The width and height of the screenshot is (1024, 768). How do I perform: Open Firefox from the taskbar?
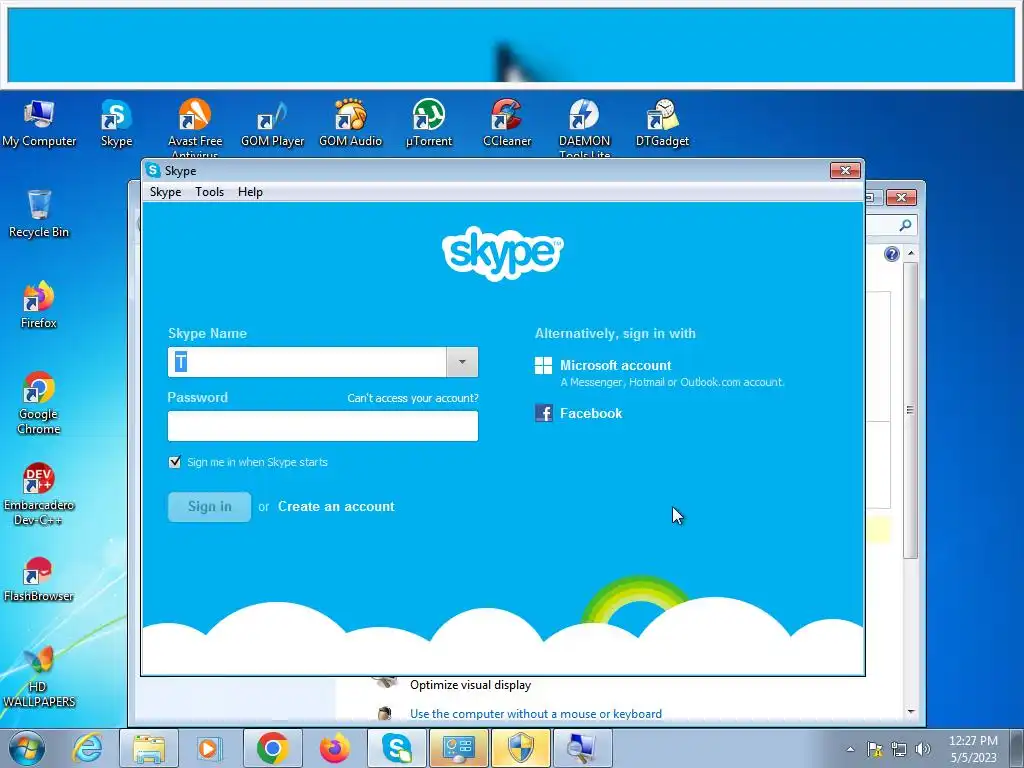(x=334, y=748)
